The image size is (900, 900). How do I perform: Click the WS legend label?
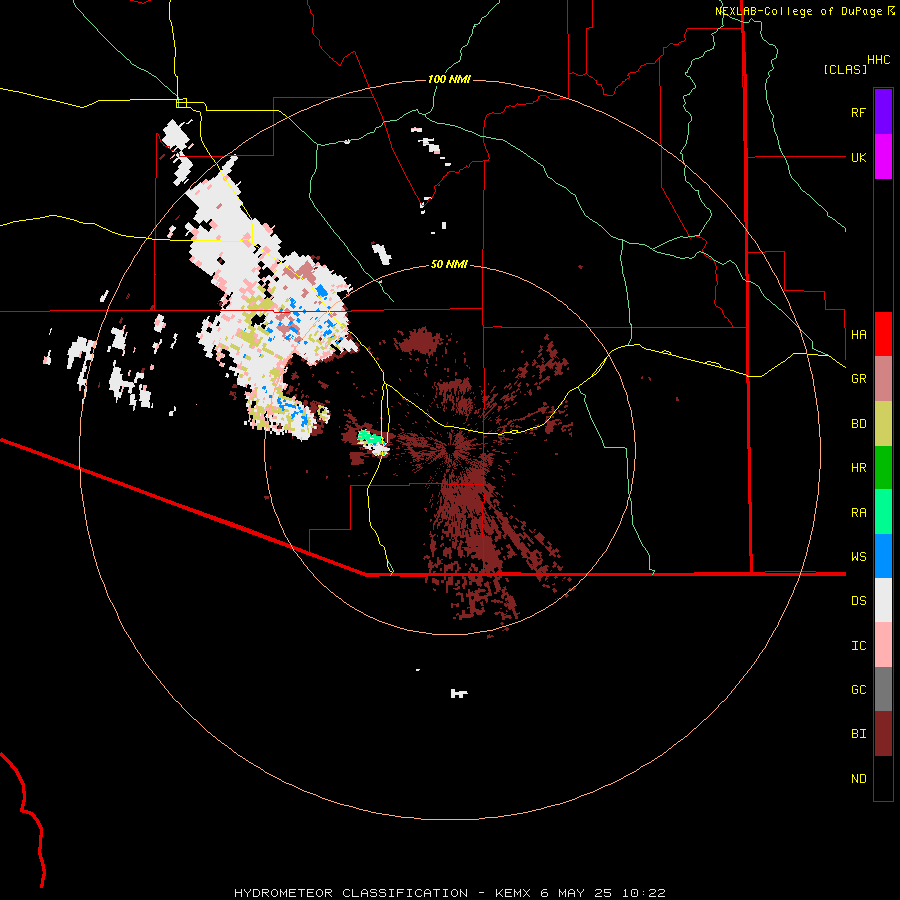pyautogui.click(x=858, y=557)
